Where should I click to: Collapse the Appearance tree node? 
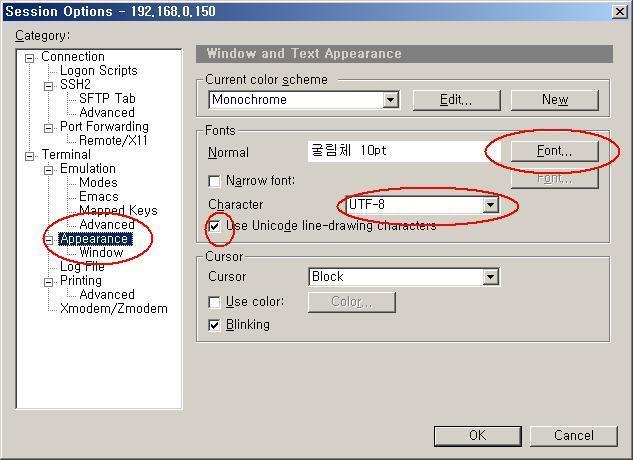(x=48, y=240)
